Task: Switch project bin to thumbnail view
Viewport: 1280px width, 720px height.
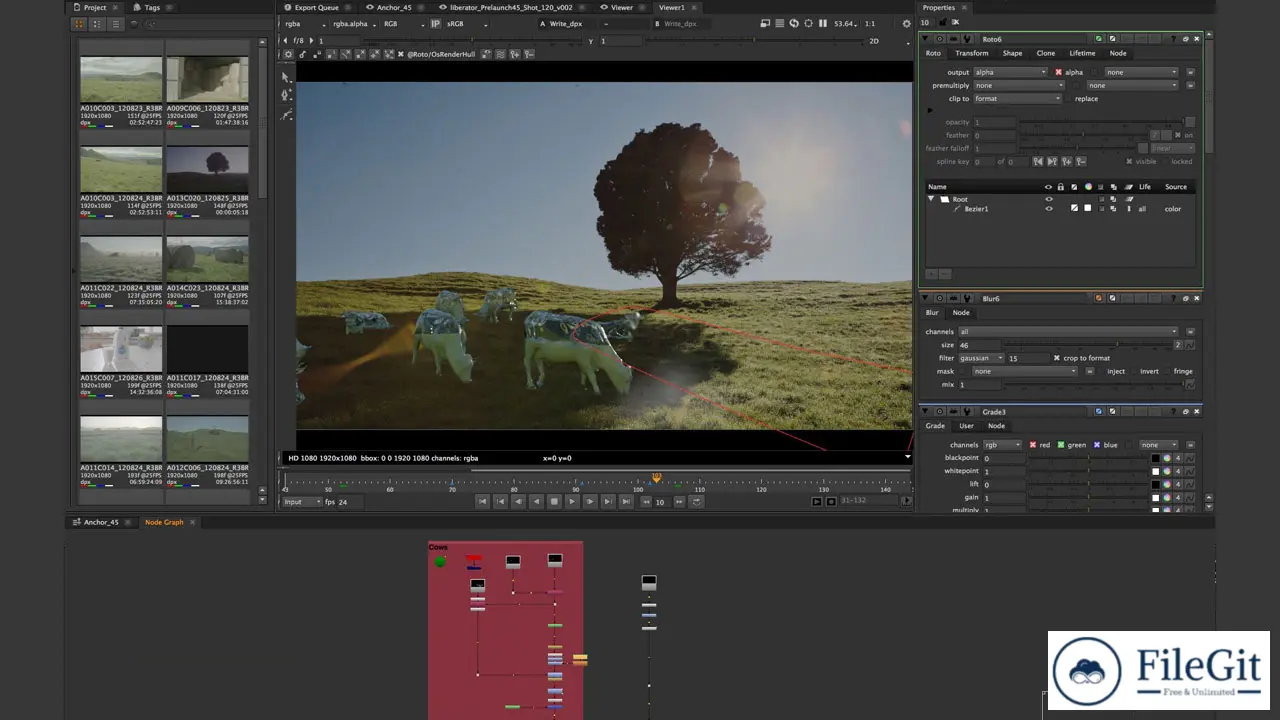Action: pos(81,23)
